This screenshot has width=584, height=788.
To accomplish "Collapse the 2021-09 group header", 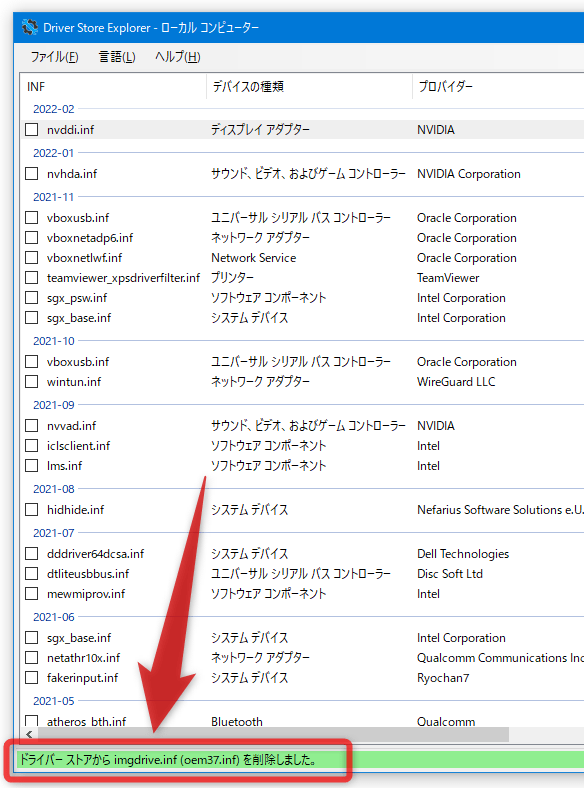I will click(54, 405).
